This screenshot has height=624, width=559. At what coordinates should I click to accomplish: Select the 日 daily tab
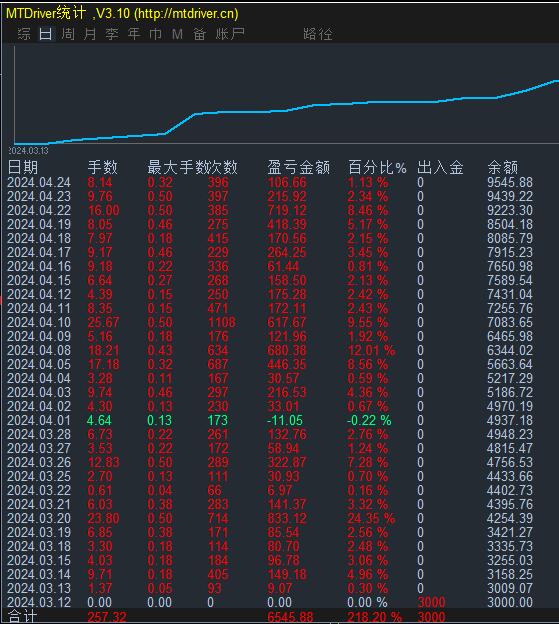pos(45,34)
